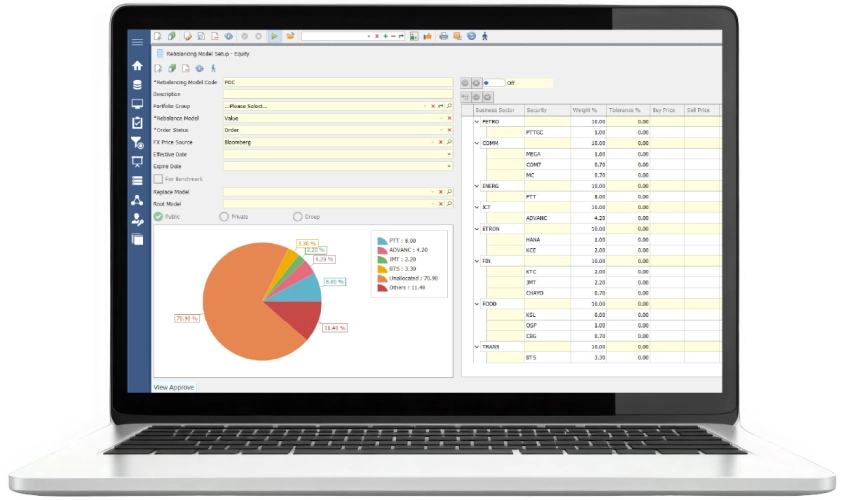Image resolution: width=841 pixels, height=500 pixels.
Task: Select the Group radio option
Action: (297, 216)
